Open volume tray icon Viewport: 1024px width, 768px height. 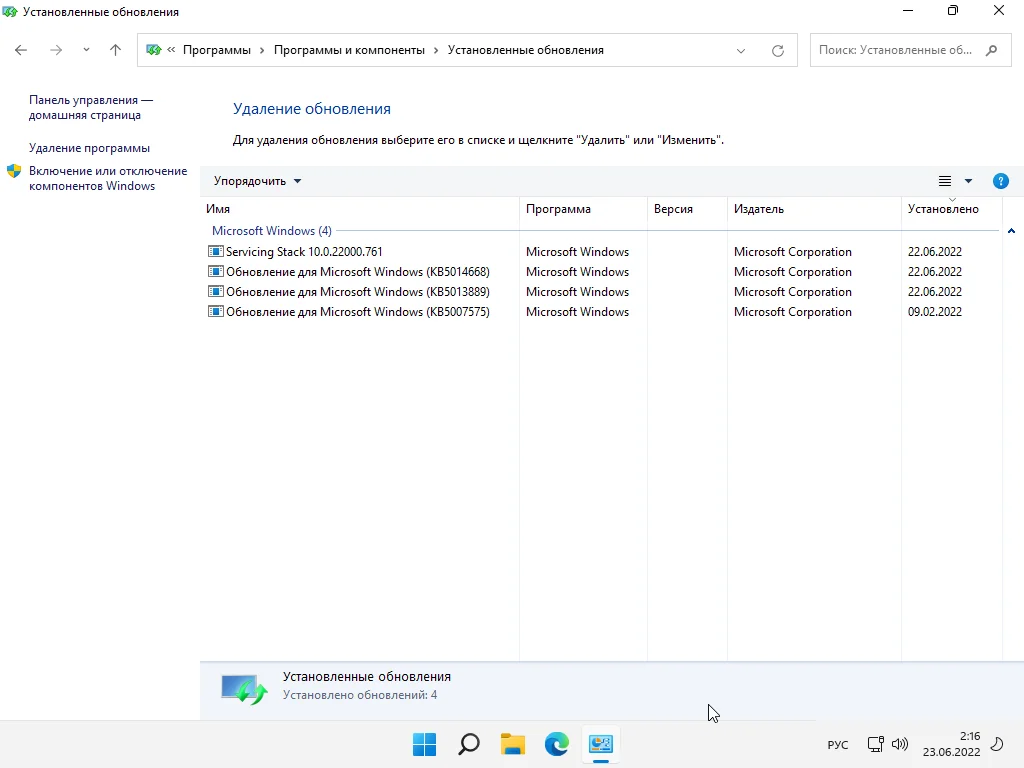(900, 744)
